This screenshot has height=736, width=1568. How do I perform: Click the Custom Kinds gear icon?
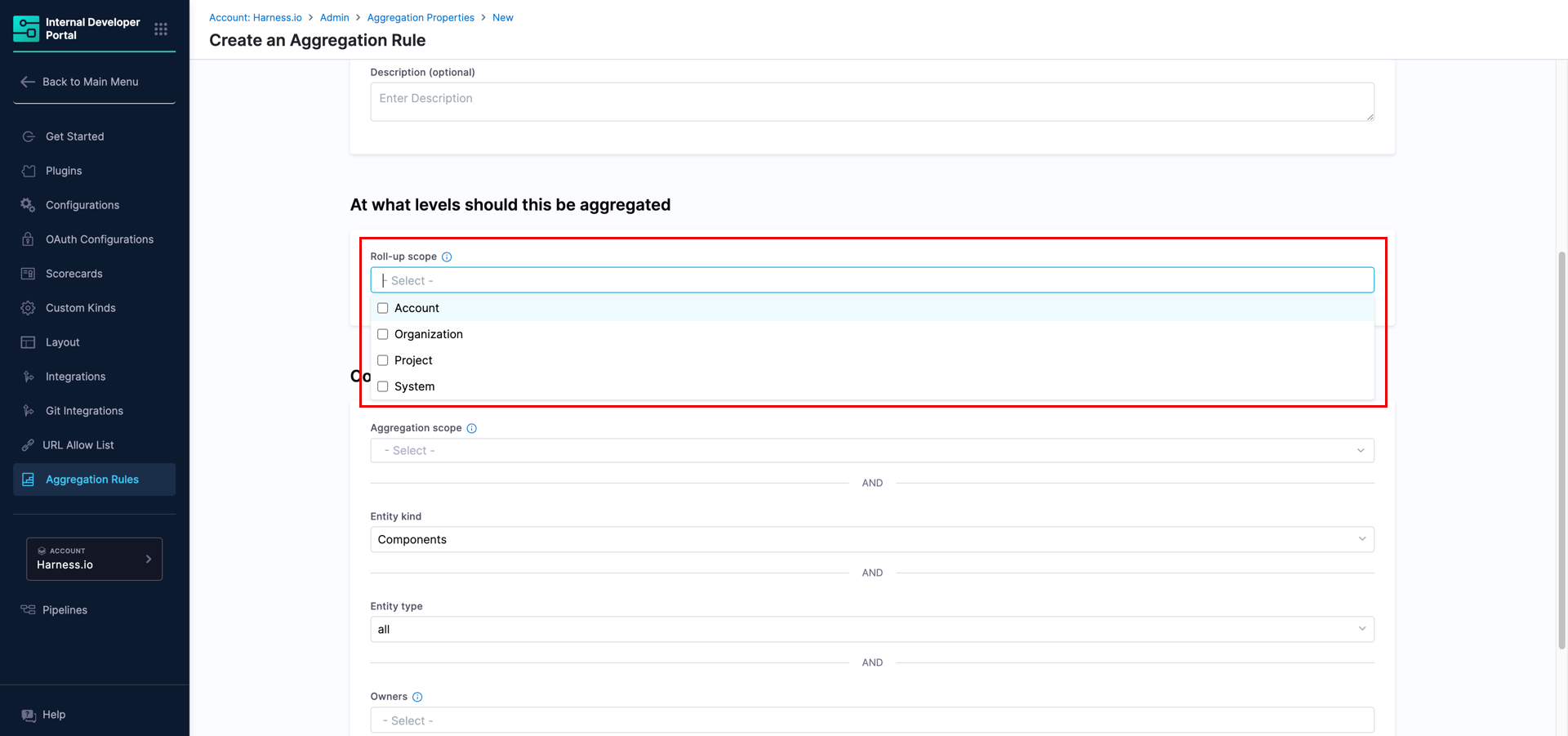click(x=28, y=308)
